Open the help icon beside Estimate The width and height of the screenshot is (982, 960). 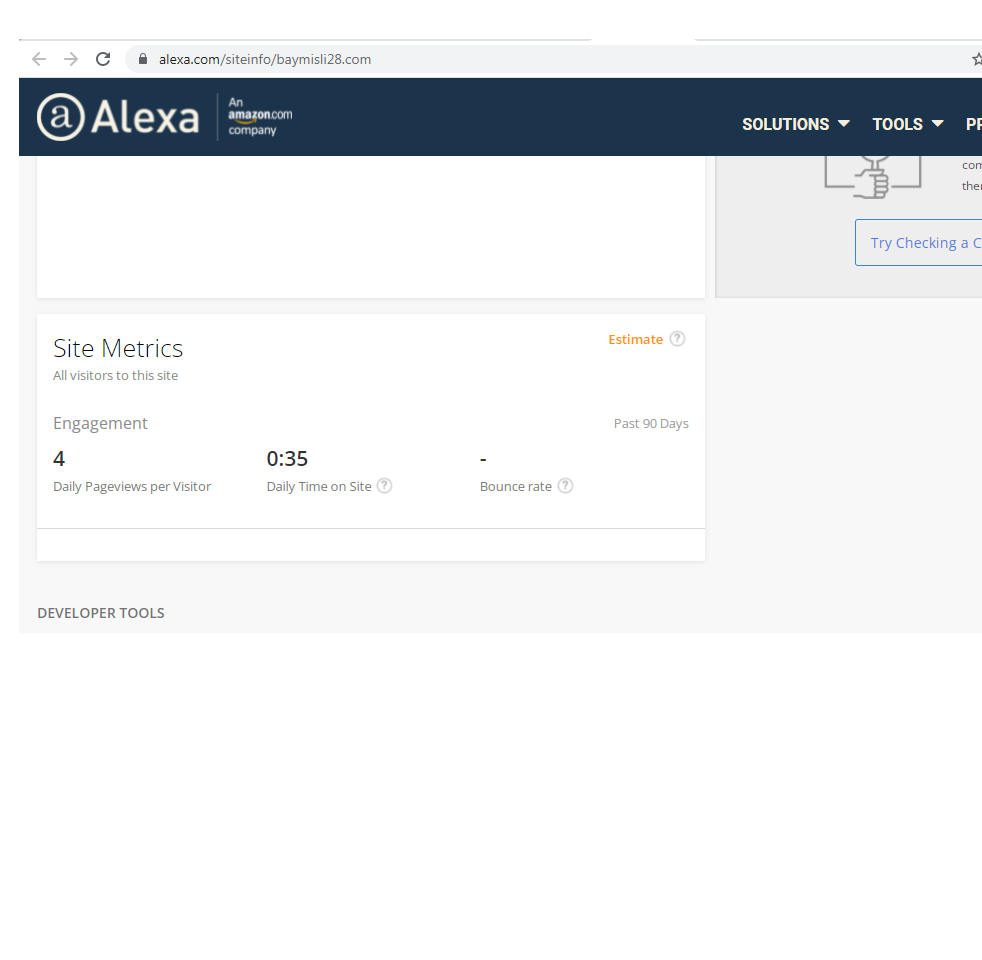pyautogui.click(x=677, y=339)
